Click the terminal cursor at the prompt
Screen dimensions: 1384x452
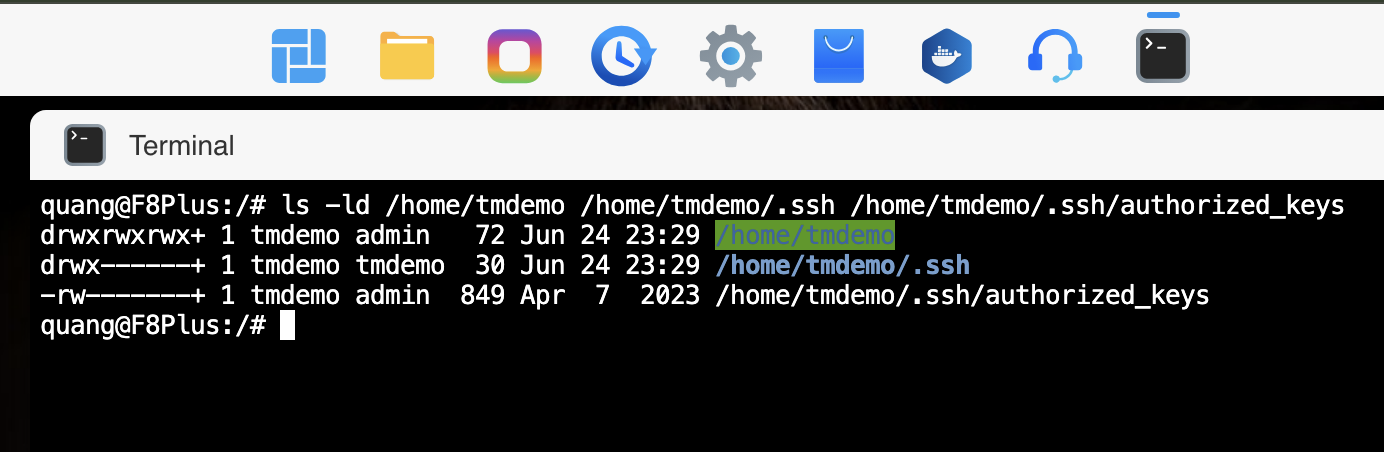tap(287, 325)
